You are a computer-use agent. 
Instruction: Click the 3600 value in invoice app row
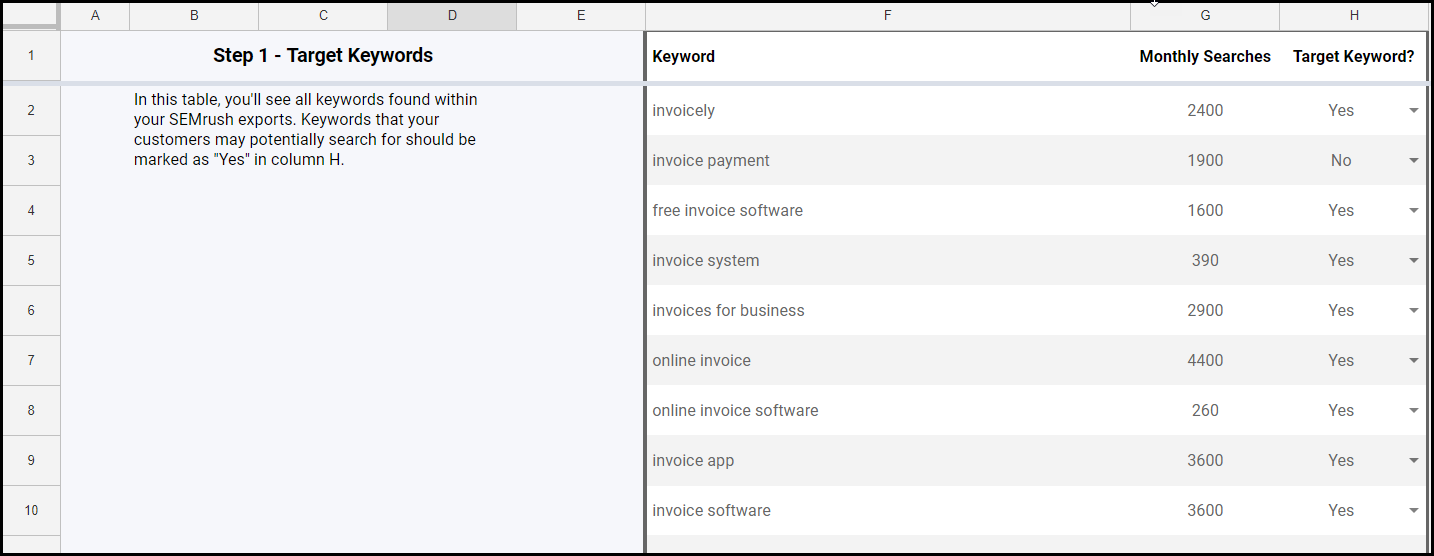(x=1205, y=461)
